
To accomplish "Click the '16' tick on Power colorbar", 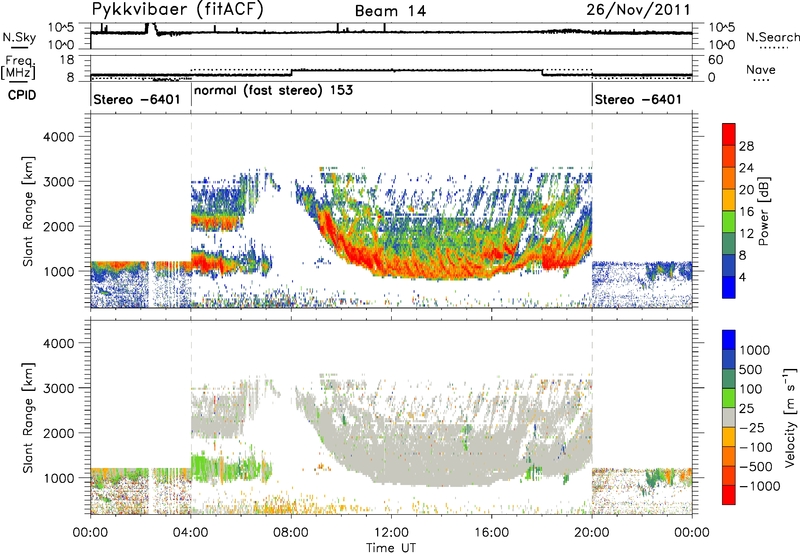I will click(x=746, y=212).
